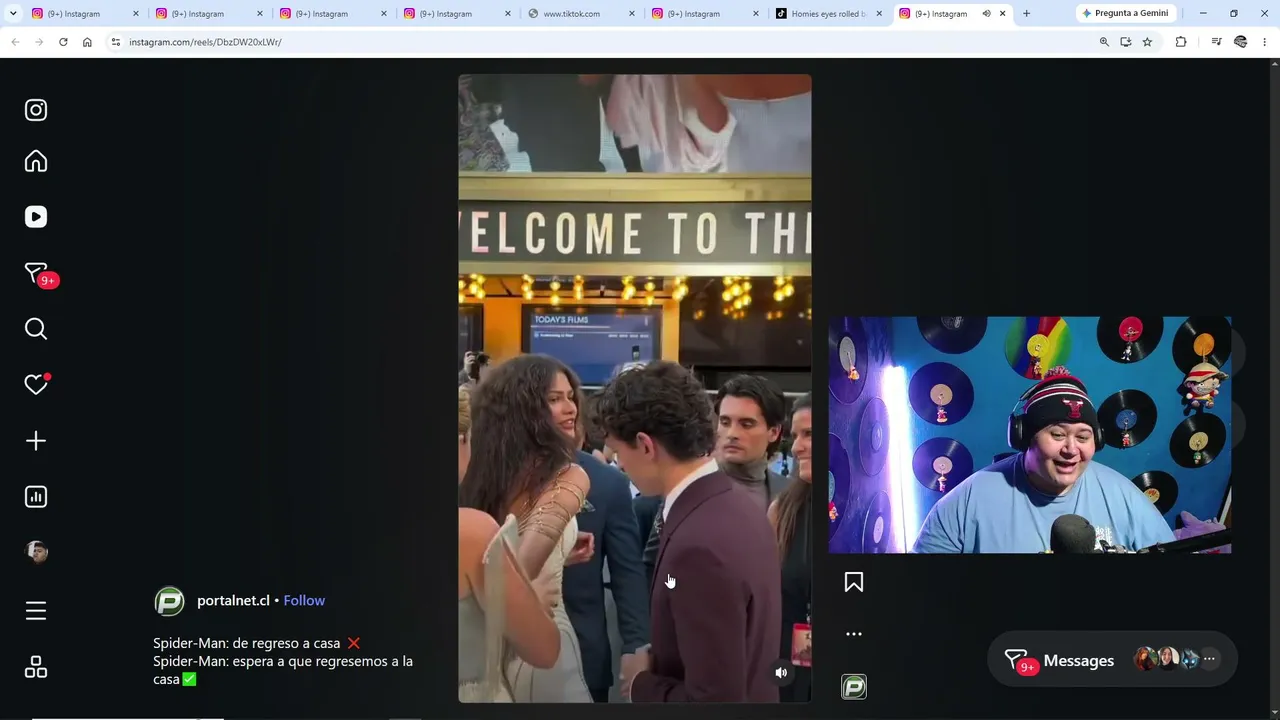
Task: Go back in the browser
Action: (x=15, y=42)
